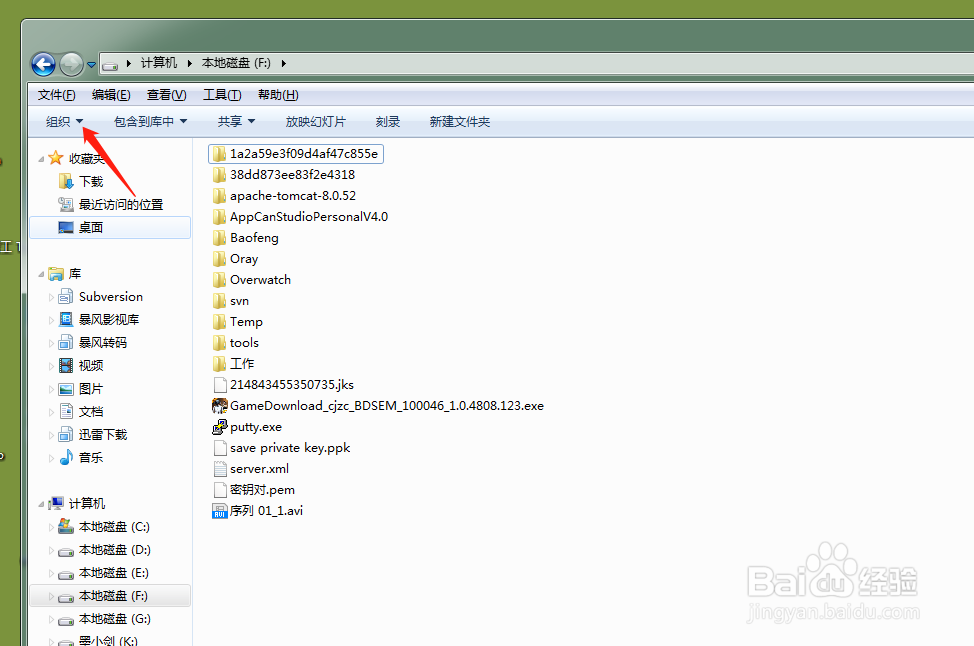Select the 序列 01_1.avi video icon

(219, 511)
